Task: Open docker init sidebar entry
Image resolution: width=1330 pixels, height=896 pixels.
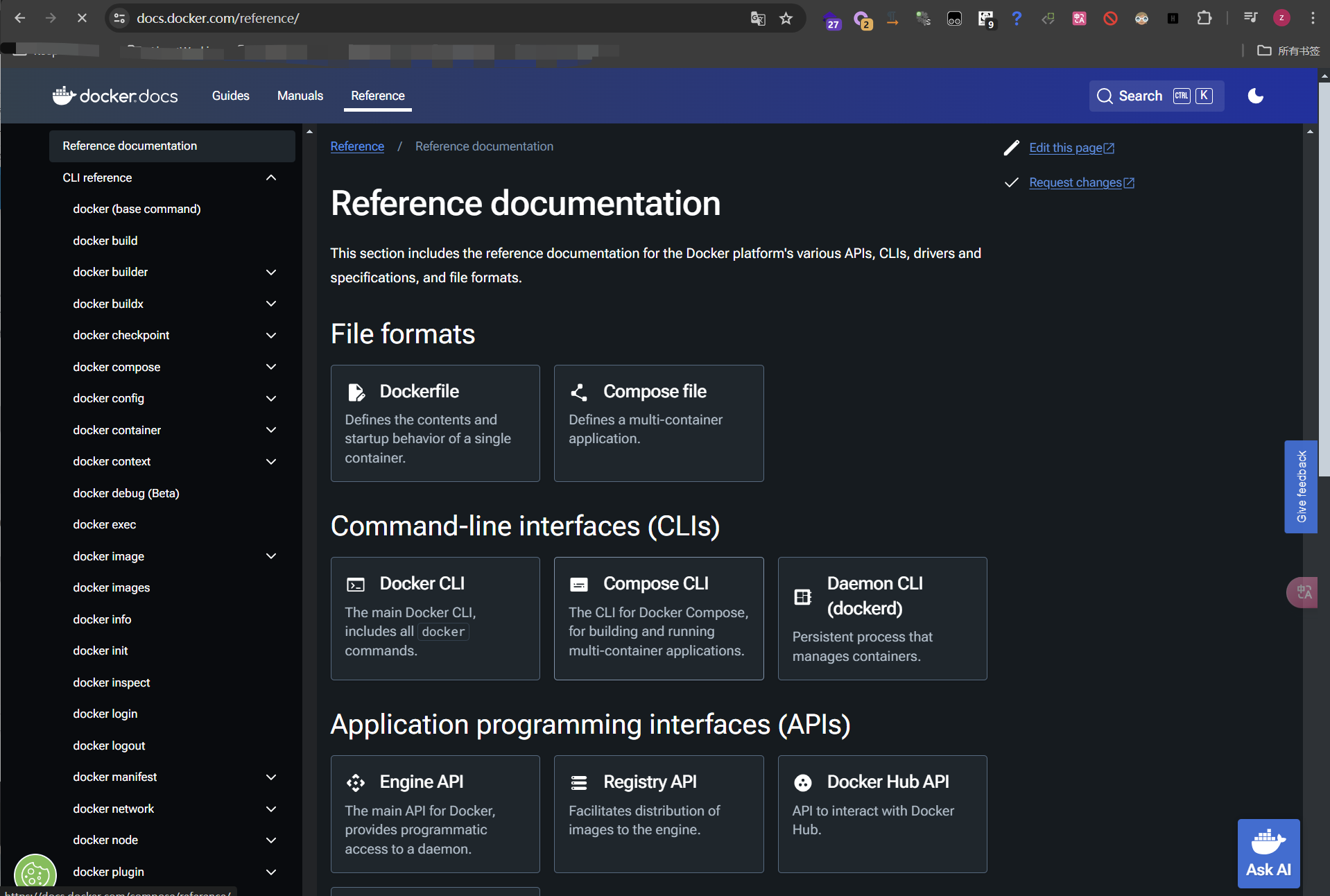Action: pyautogui.click(x=101, y=651)
